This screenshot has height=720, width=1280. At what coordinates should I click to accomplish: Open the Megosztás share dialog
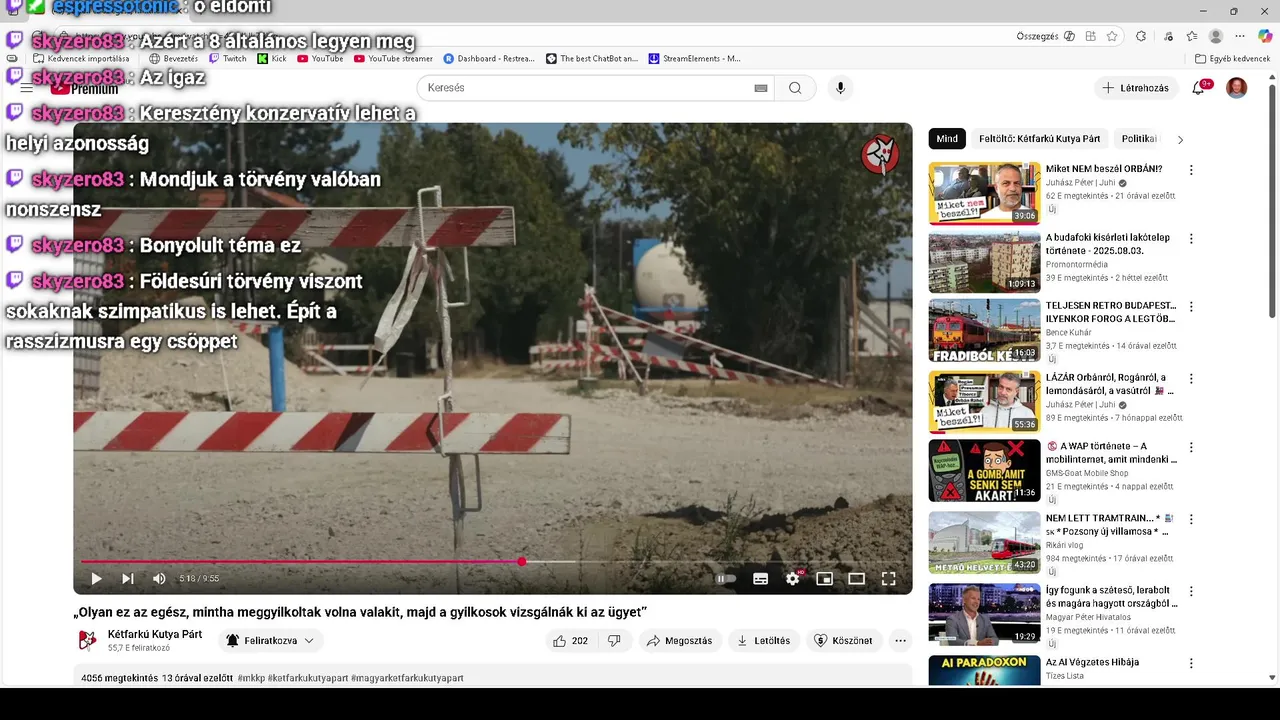point(680,641)
